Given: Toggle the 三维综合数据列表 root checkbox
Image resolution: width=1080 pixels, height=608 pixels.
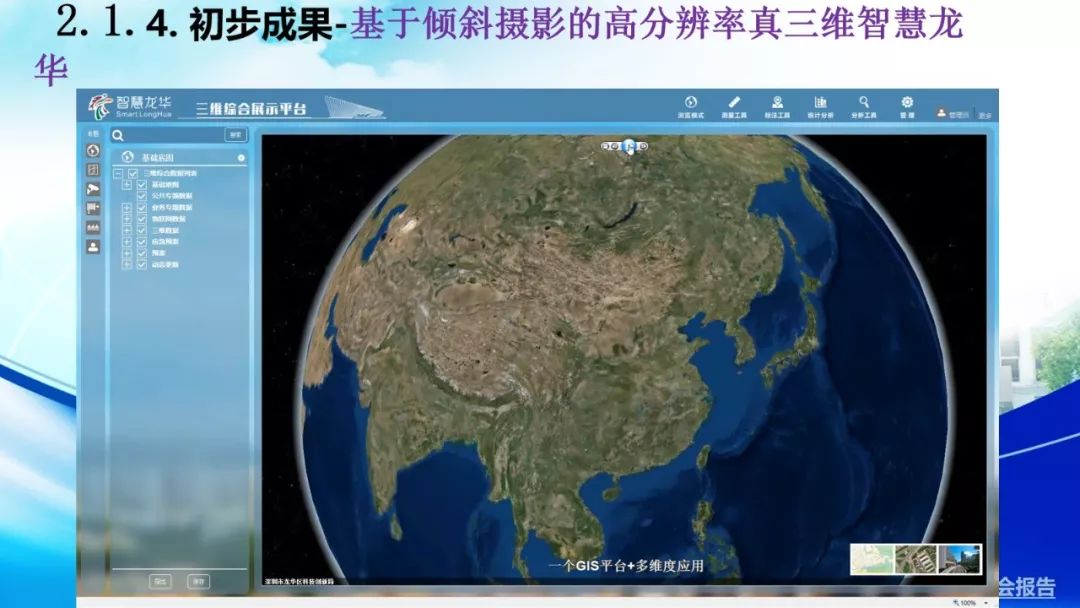Looking at the screenshot, I should click(x=133, y=174).
